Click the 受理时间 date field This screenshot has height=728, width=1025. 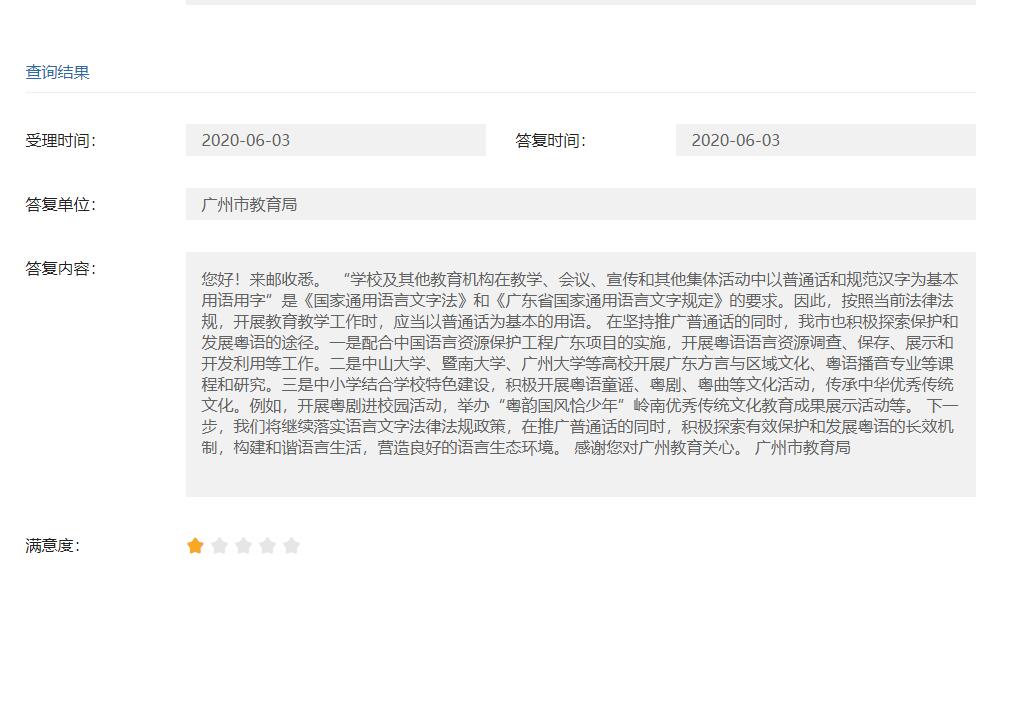(x=335, y=140)
